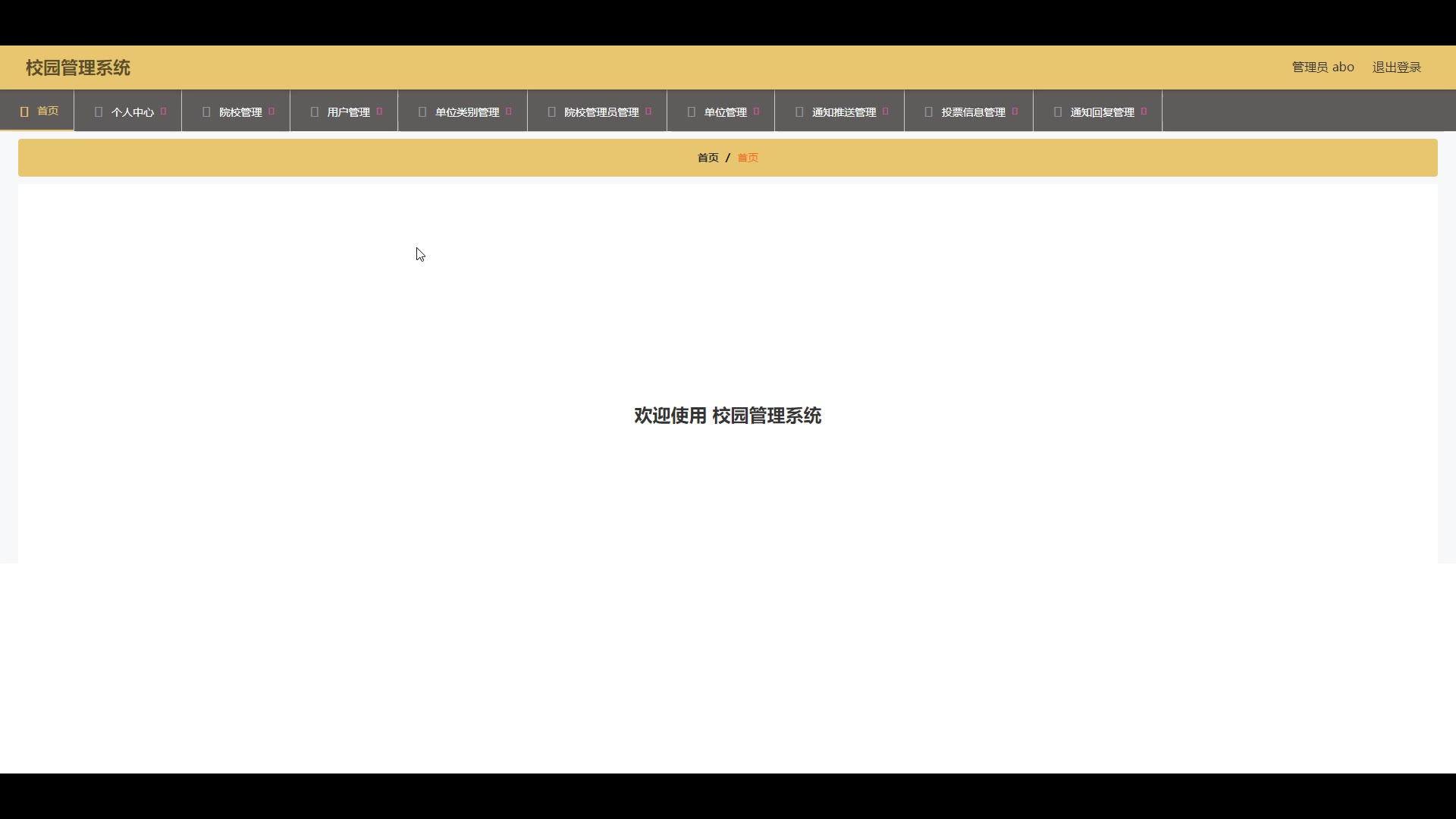Expand the 单位类别管理 dropdown arrow
Screen dimensions: 1456x819
(509, 111)
